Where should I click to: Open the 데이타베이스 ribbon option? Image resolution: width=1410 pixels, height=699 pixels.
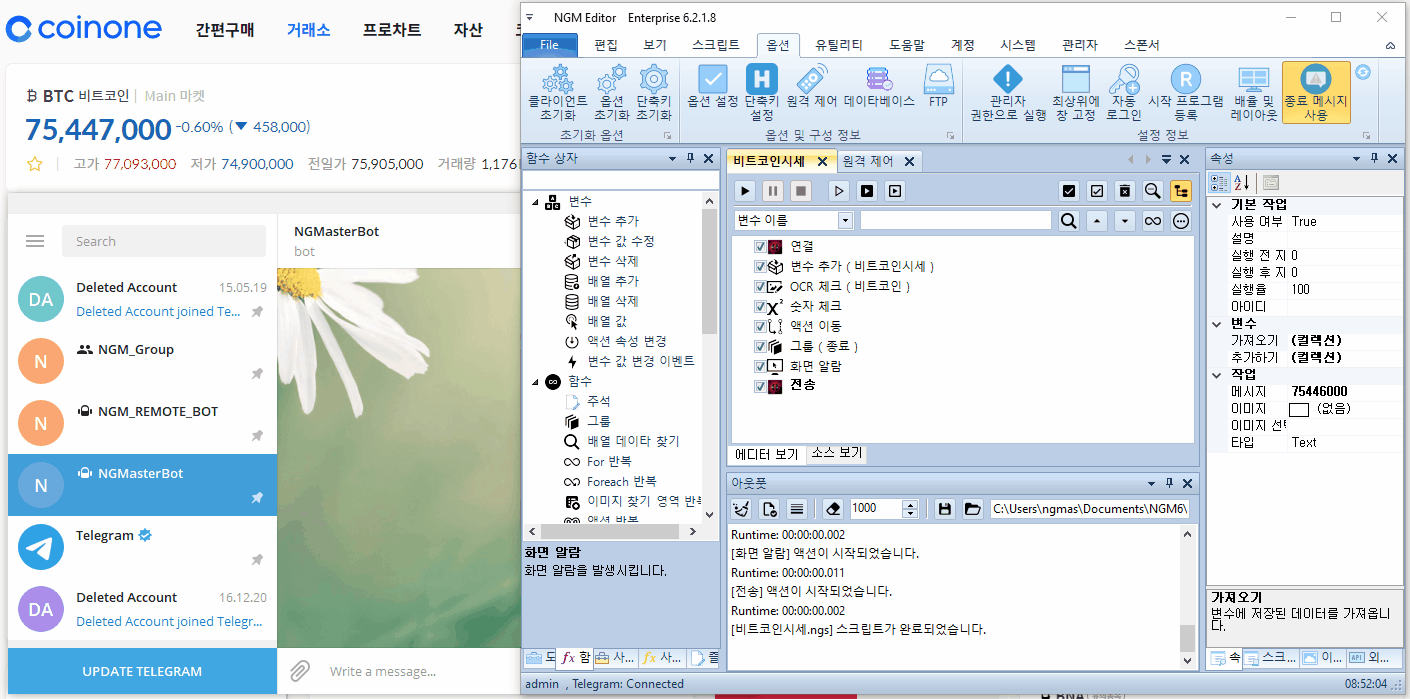[879, 87]
